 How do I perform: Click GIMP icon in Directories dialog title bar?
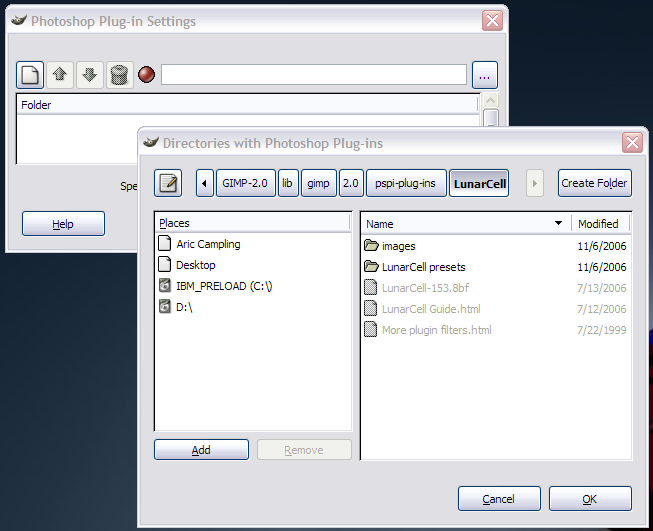pos(151,142)
